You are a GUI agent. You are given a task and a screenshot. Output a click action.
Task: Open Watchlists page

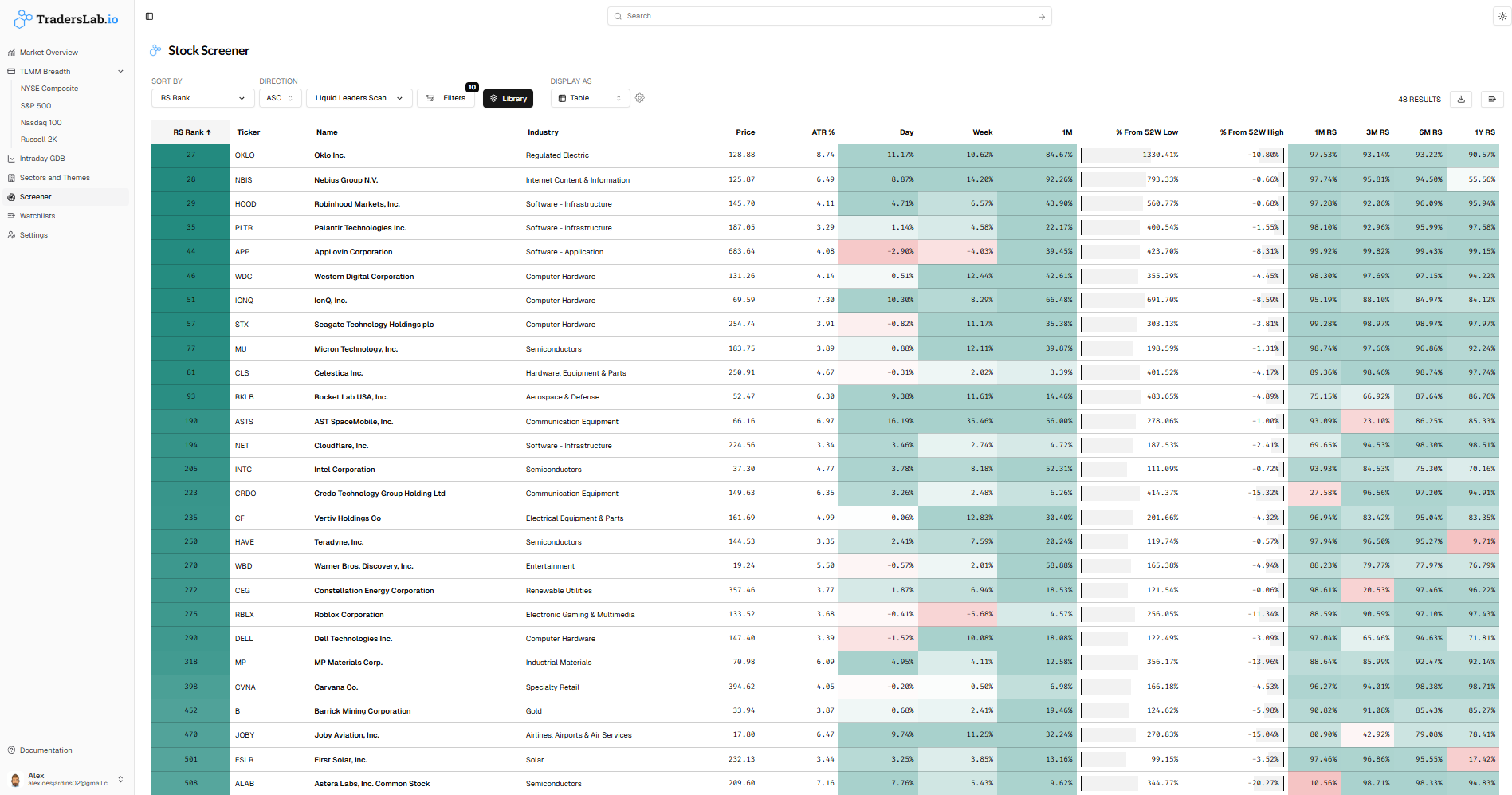(37, 216)
